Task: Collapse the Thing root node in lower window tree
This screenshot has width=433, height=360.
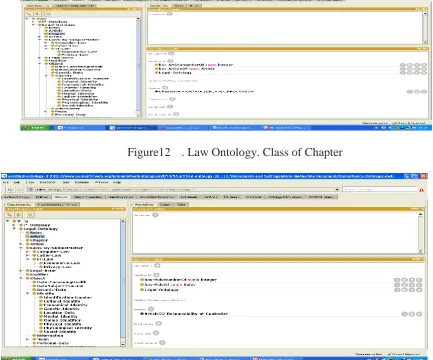Action: pyautogui.click(x=8, y=221)
